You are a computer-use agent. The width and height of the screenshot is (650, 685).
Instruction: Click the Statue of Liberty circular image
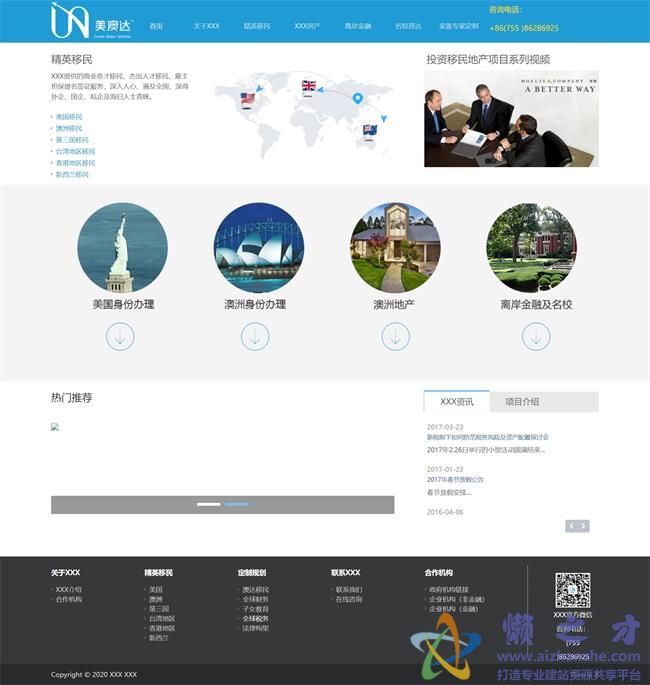[122, 248]
